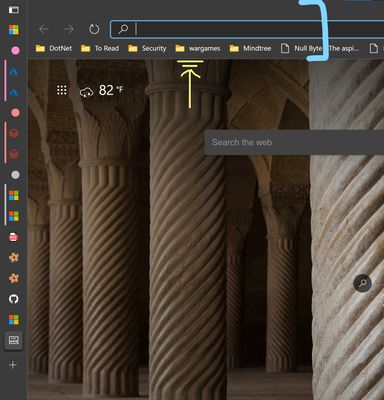Expand the To Read bookmarks folder

[x=100, y=49]
